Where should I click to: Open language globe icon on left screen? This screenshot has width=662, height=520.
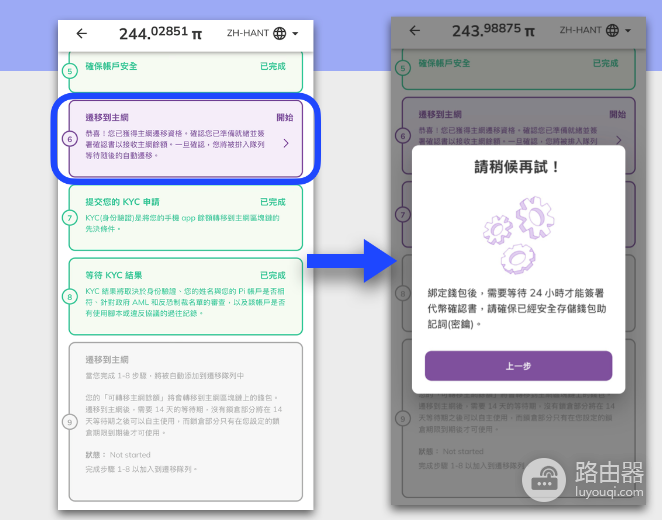pyautogui.click(x=279, y=33)
